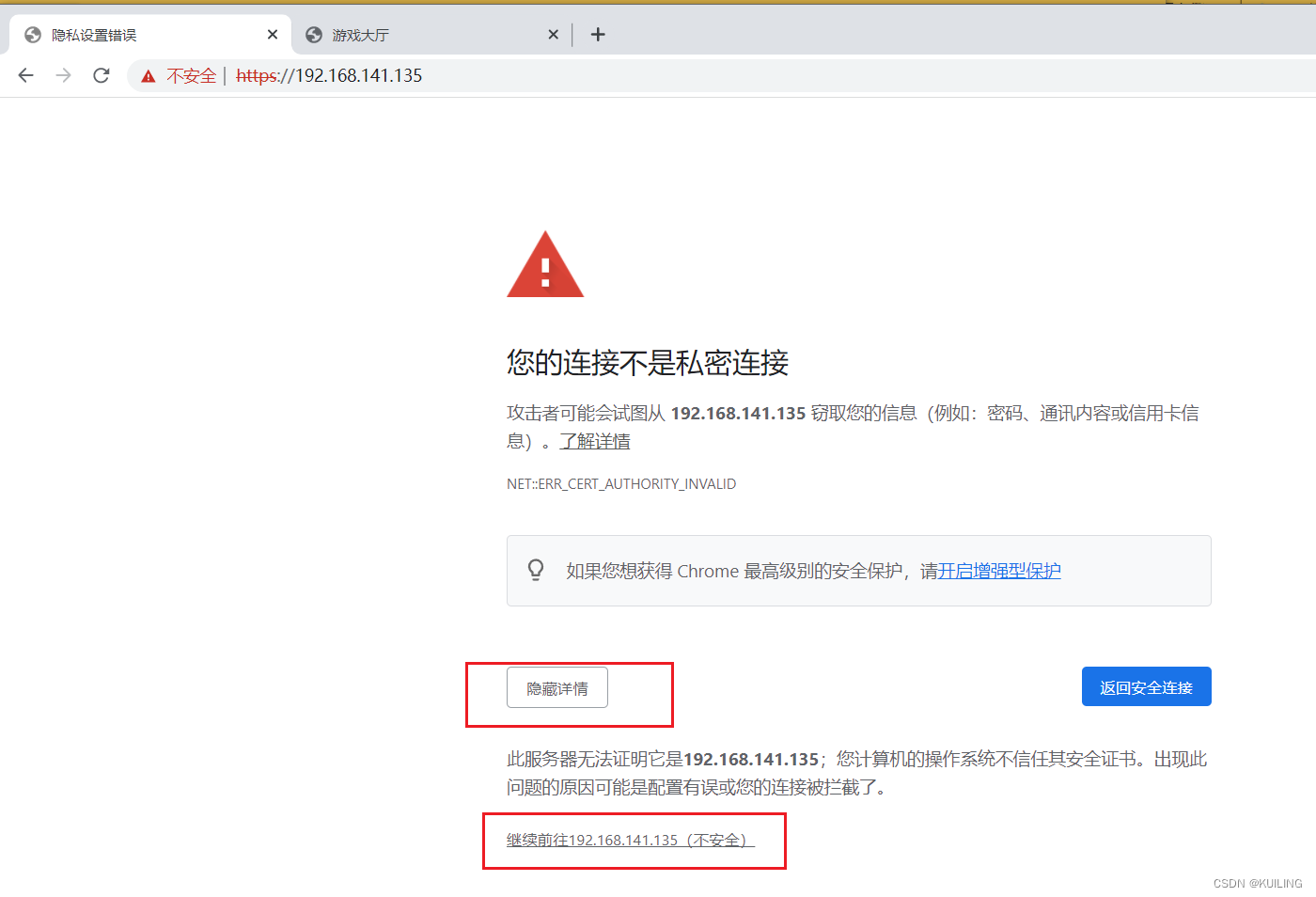This screenshot has width=1316, height=897.
Task: Click the struck-through https text in address bar
Action: (x=258, y=75)
